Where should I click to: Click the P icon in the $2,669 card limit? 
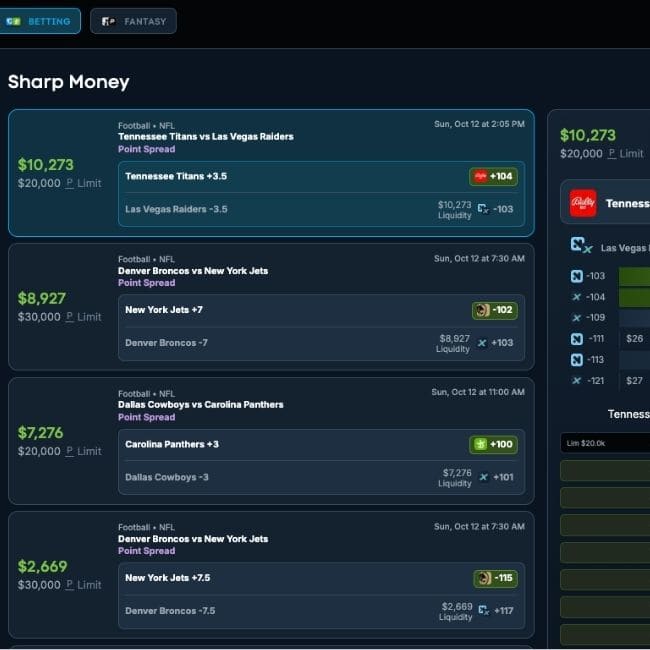point(70,585)
